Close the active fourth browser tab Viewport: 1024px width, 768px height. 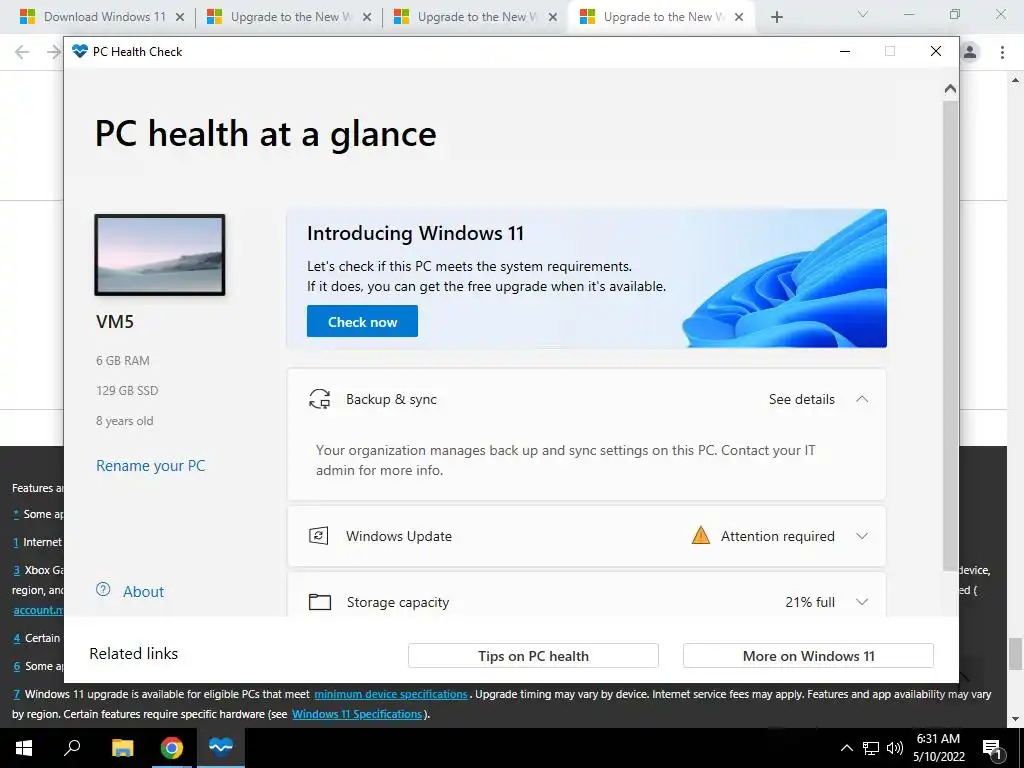click(739, 17)
